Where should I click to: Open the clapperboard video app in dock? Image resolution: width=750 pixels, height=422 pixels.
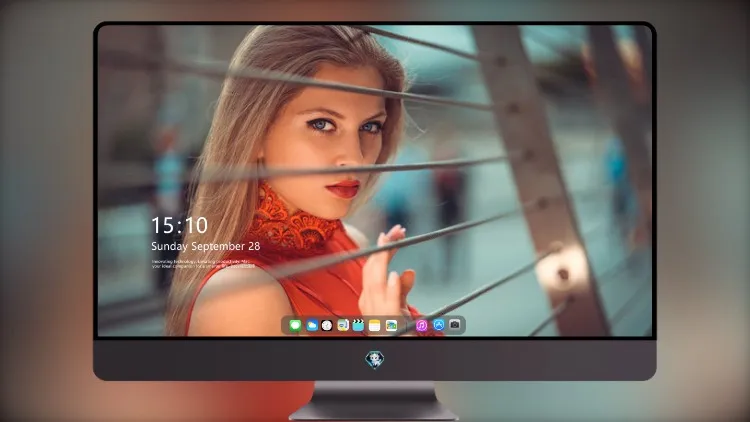pos(358,325)
